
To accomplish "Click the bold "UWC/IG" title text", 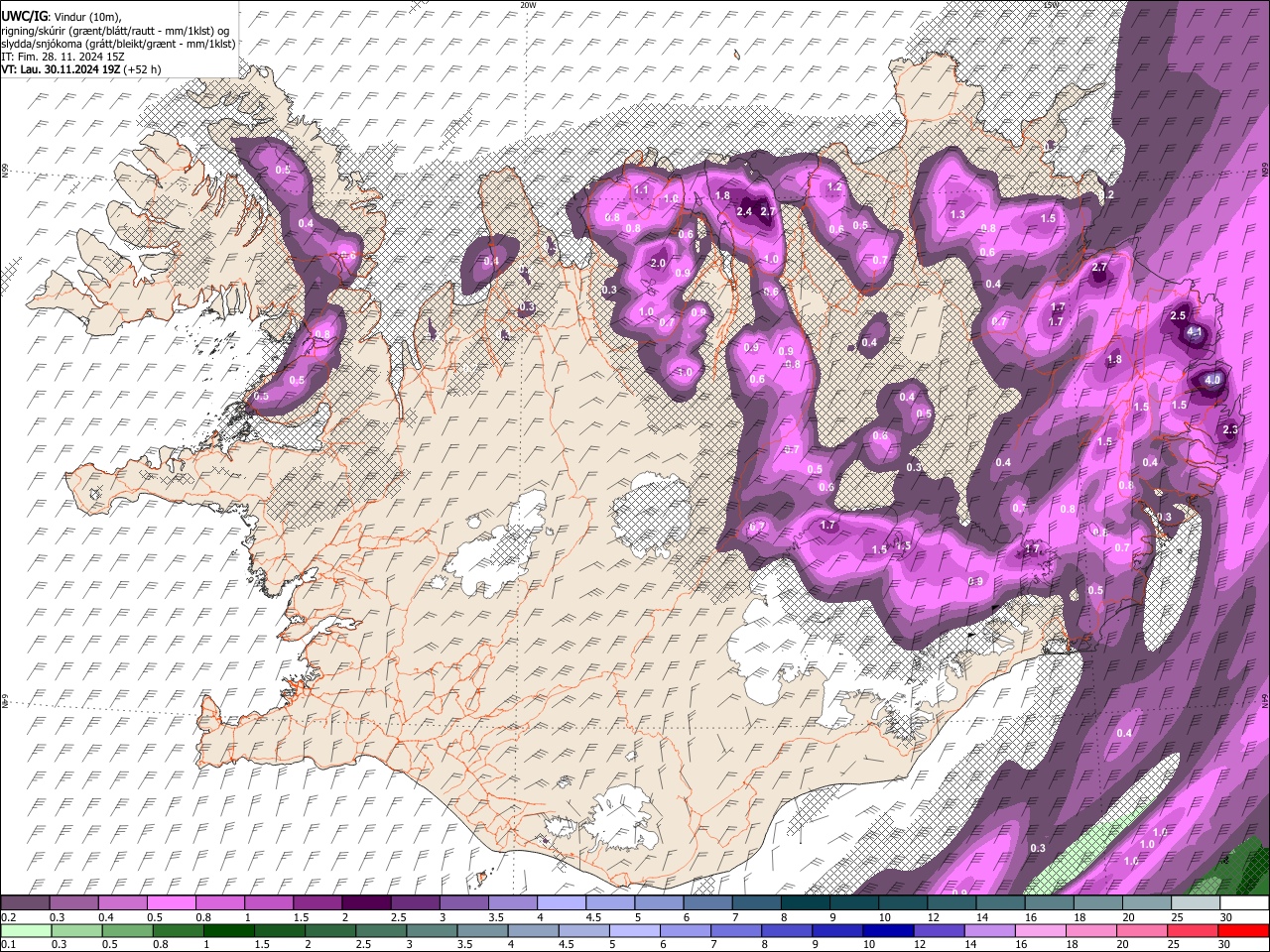I will point(24,16).
